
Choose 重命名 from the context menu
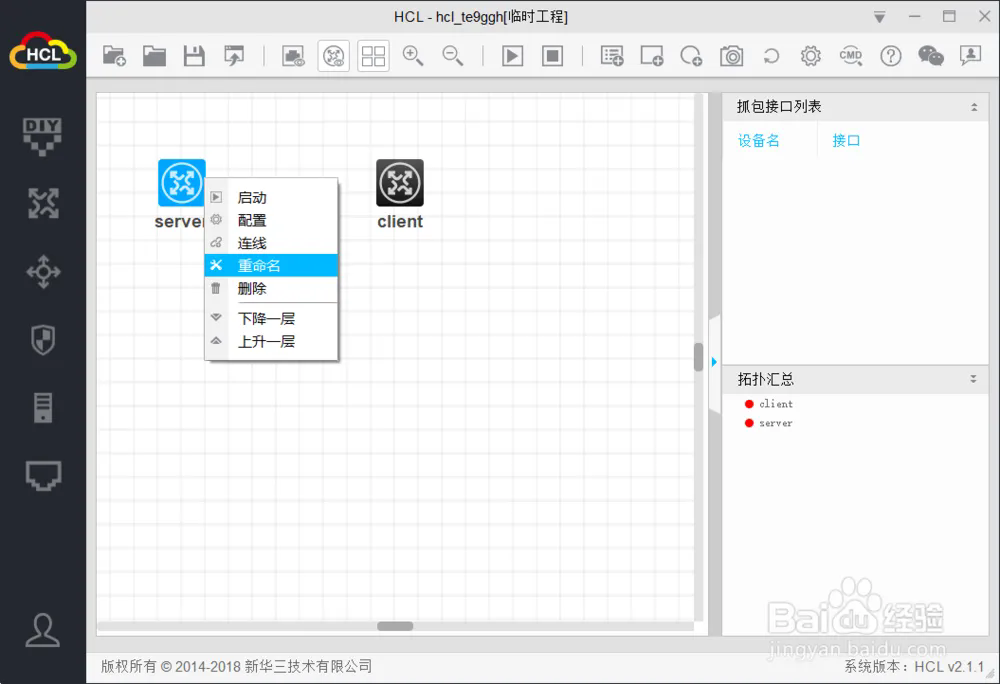(x=271, y=266)
